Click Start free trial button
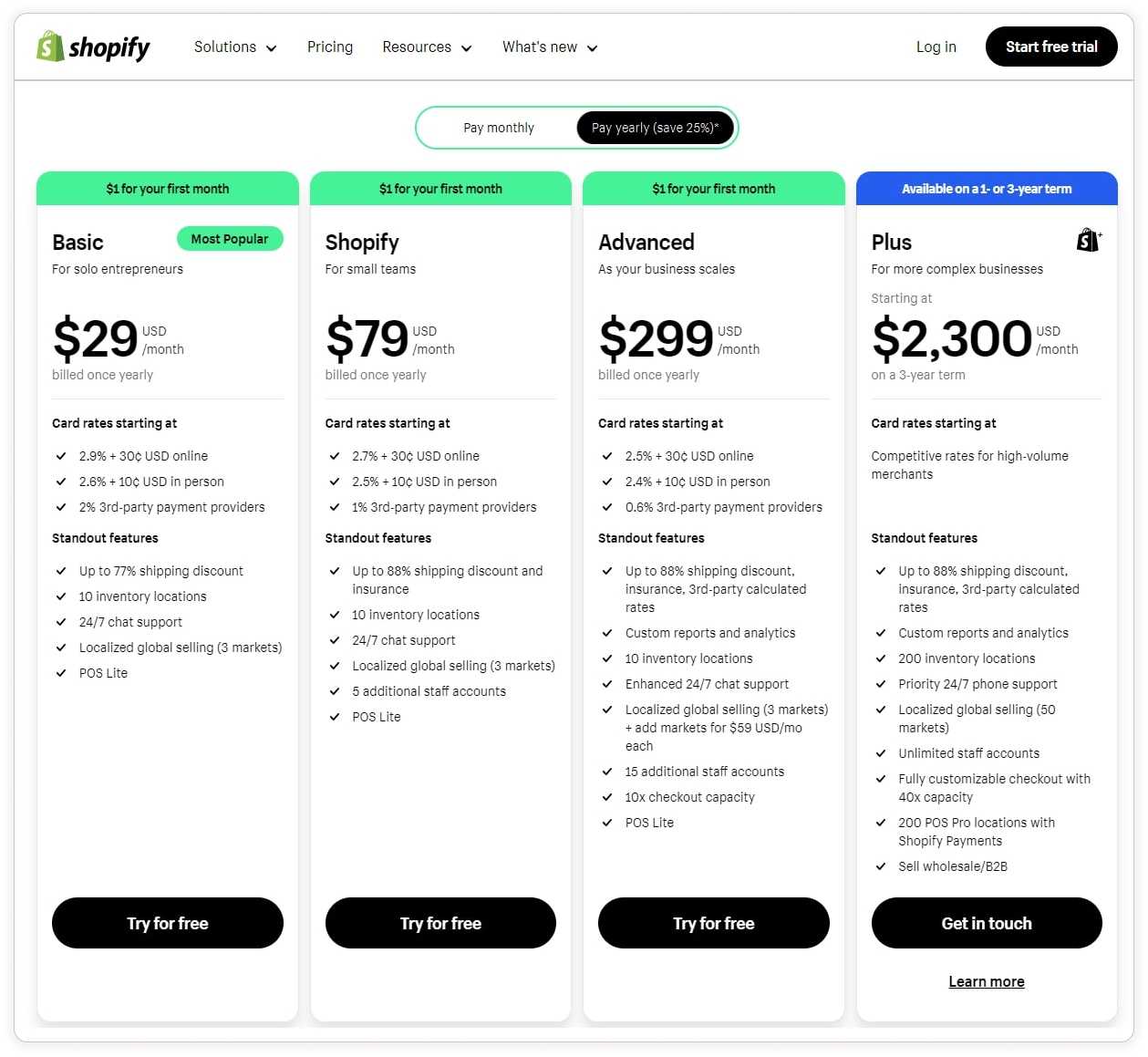 coord(1051,47)
